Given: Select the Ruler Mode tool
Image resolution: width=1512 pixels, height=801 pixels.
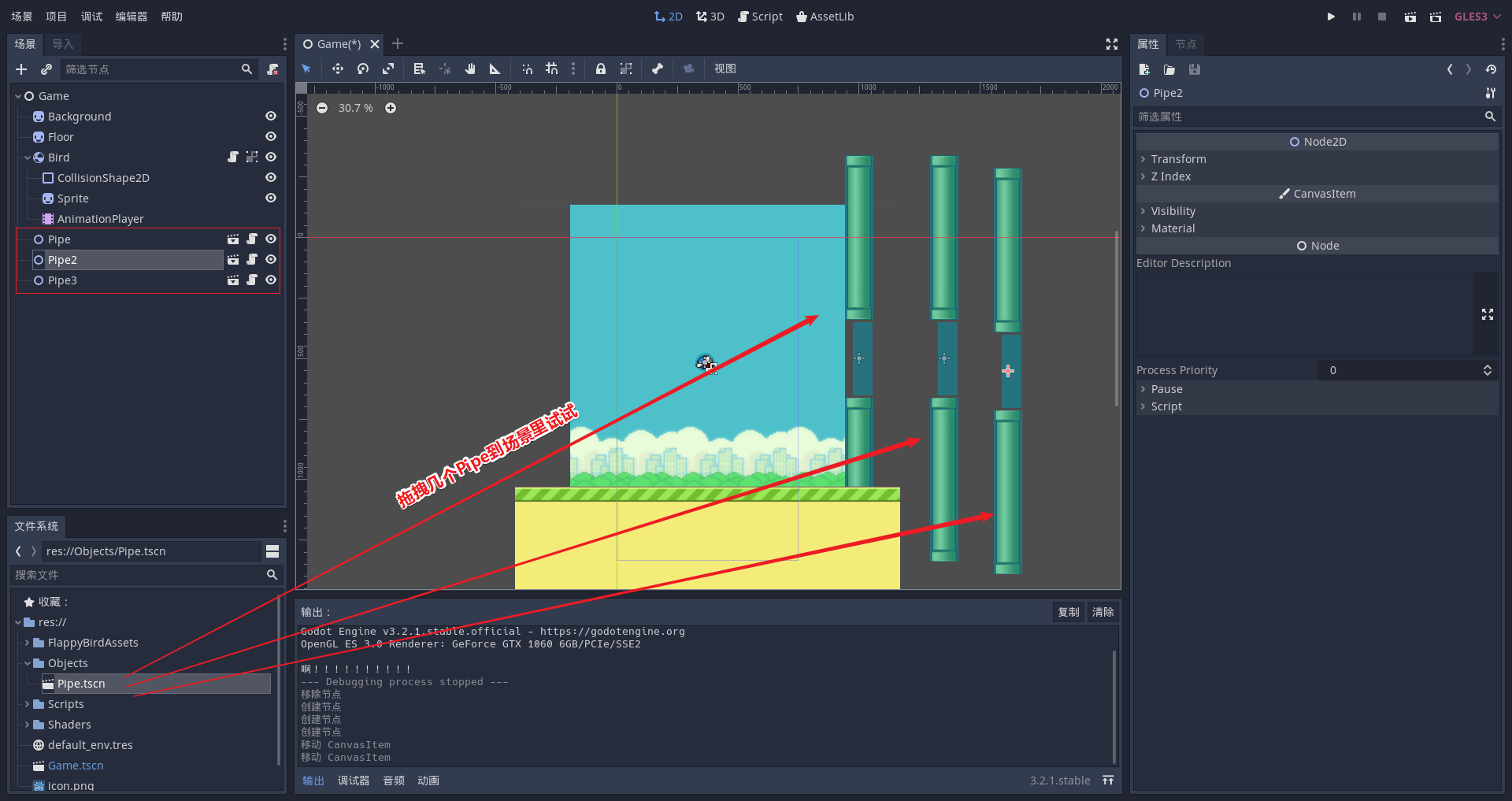Looking at the screenshot, I should click(x=495, y=69).
